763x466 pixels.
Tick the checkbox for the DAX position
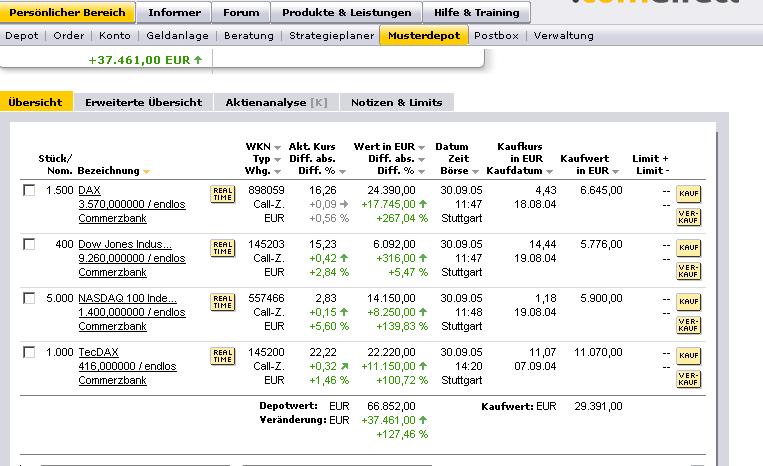(x=29, y=189)
